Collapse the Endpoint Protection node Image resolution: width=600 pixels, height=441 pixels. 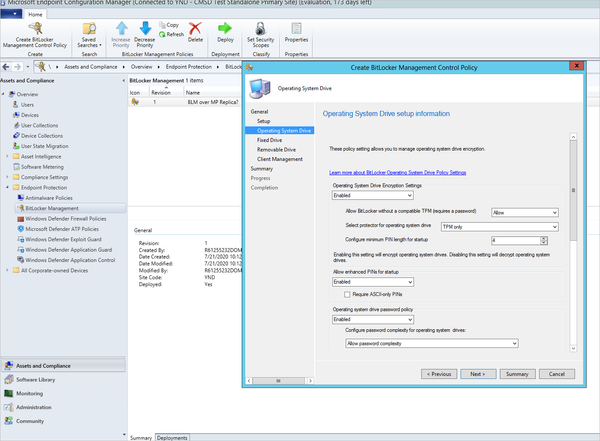[x=7, y=187]
